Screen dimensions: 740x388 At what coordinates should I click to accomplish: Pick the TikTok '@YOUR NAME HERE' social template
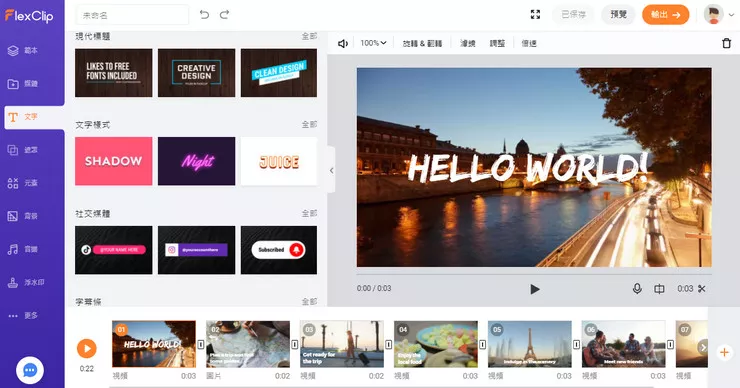[114, 250]
